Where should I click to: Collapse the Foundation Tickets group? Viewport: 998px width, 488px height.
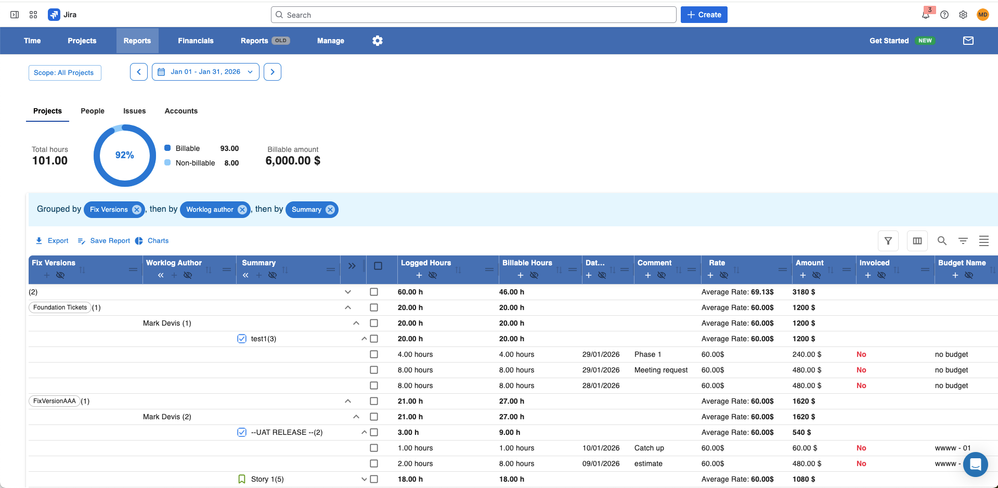[x=348, y=307]
